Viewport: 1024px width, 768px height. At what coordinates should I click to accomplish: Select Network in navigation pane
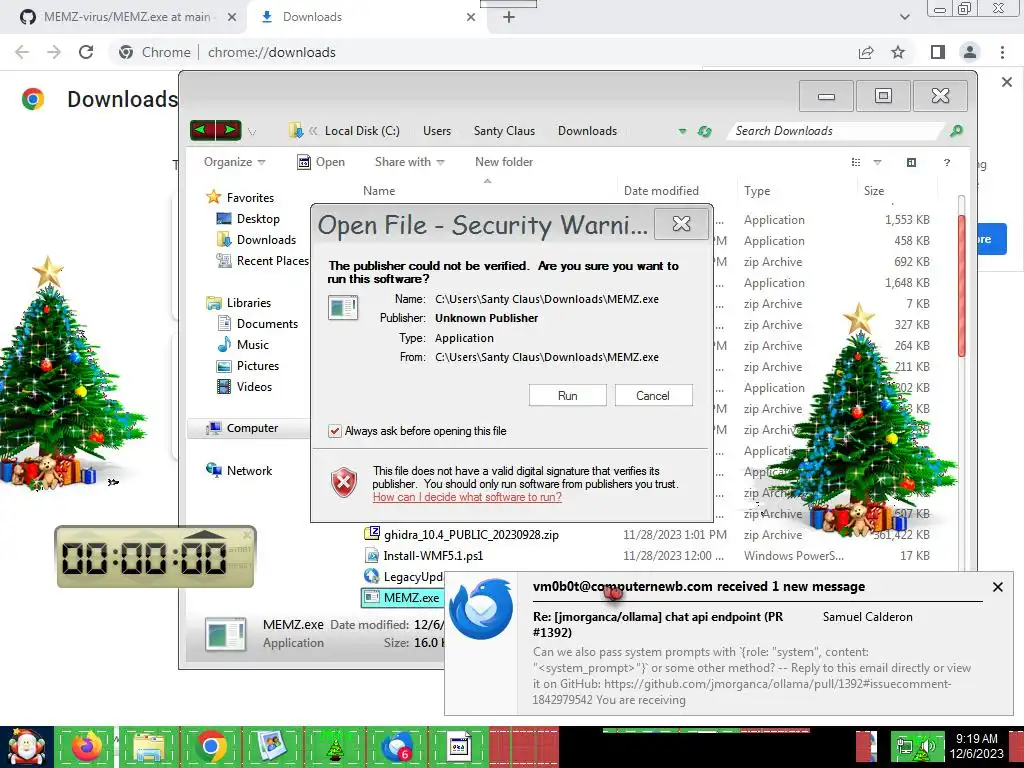coord(238,470)
